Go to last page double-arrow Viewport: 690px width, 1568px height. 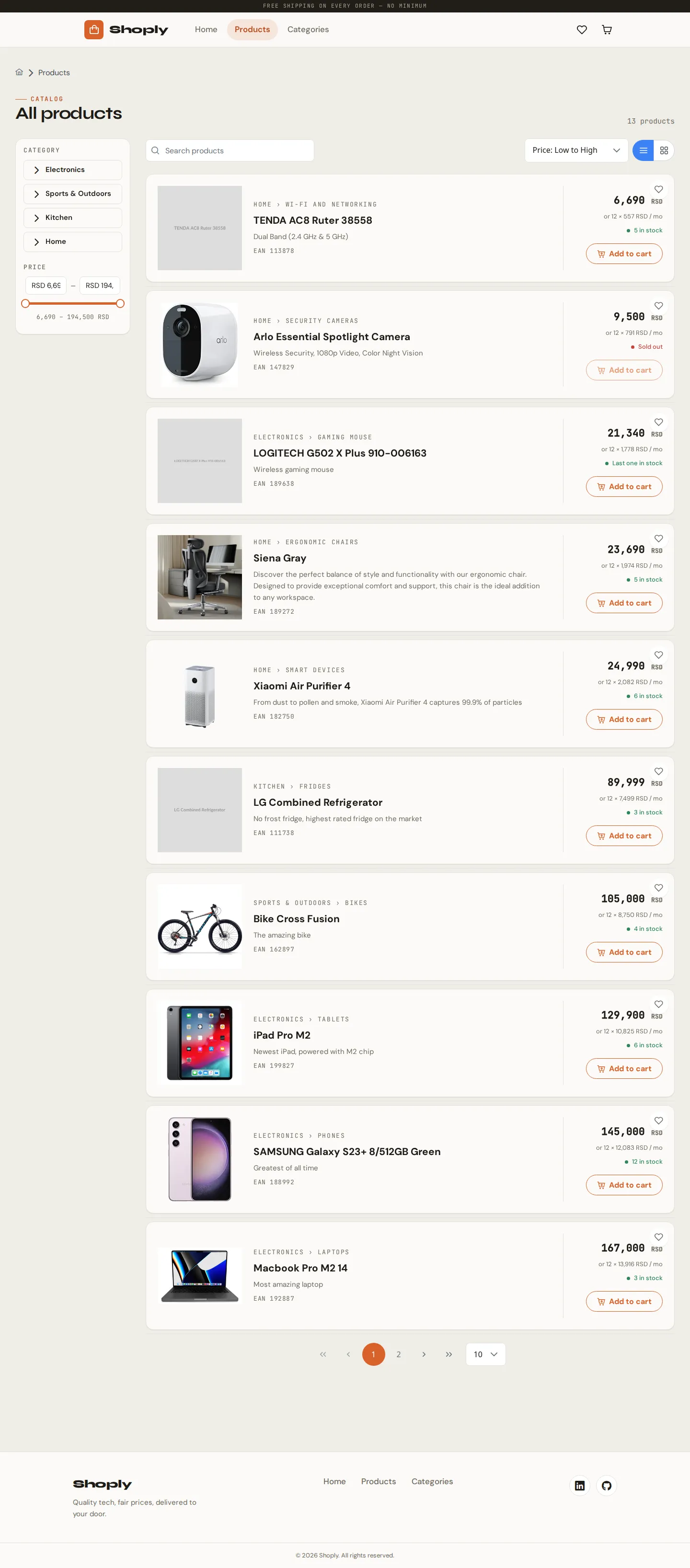[449, 1354]
